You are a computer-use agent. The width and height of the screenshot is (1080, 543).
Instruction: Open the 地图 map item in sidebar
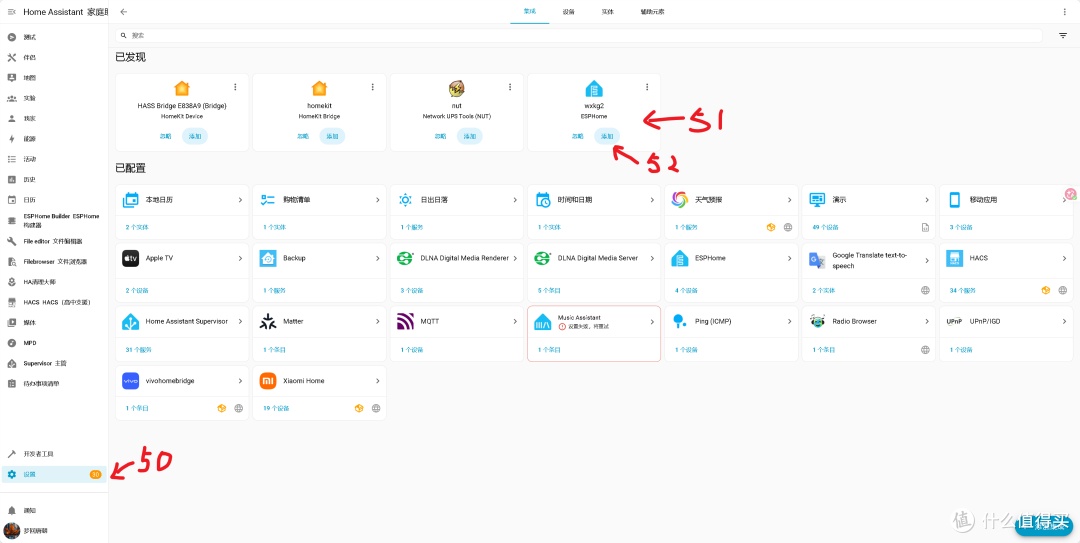(54, 78)
